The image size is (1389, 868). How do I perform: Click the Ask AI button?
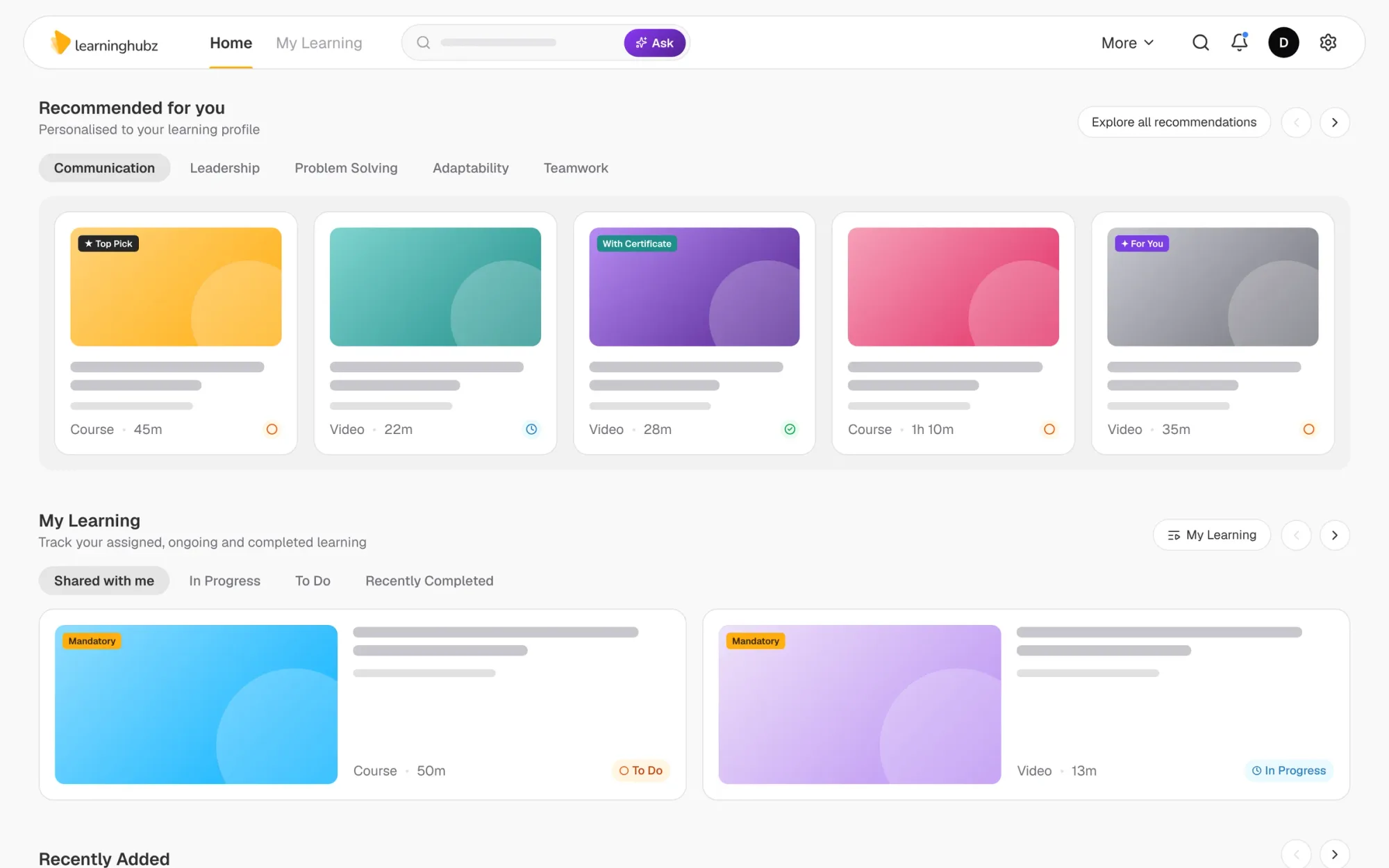coord(654,43)
